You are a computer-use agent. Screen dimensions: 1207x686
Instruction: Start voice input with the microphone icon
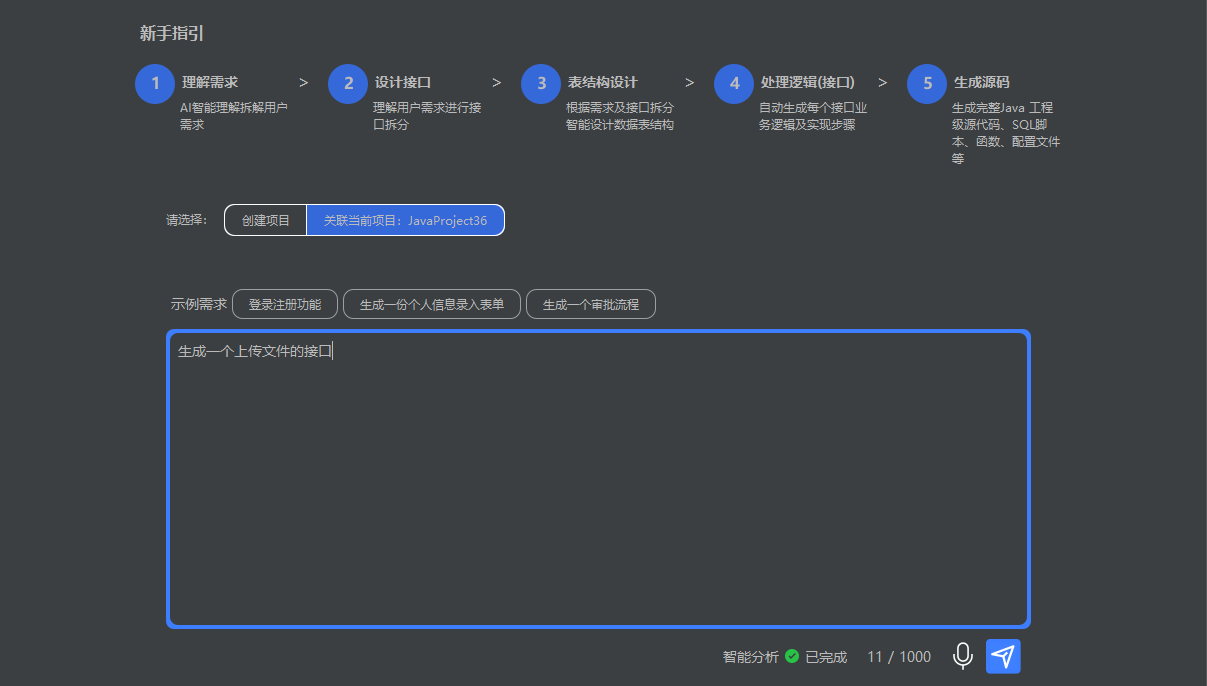tap(962, 656)
